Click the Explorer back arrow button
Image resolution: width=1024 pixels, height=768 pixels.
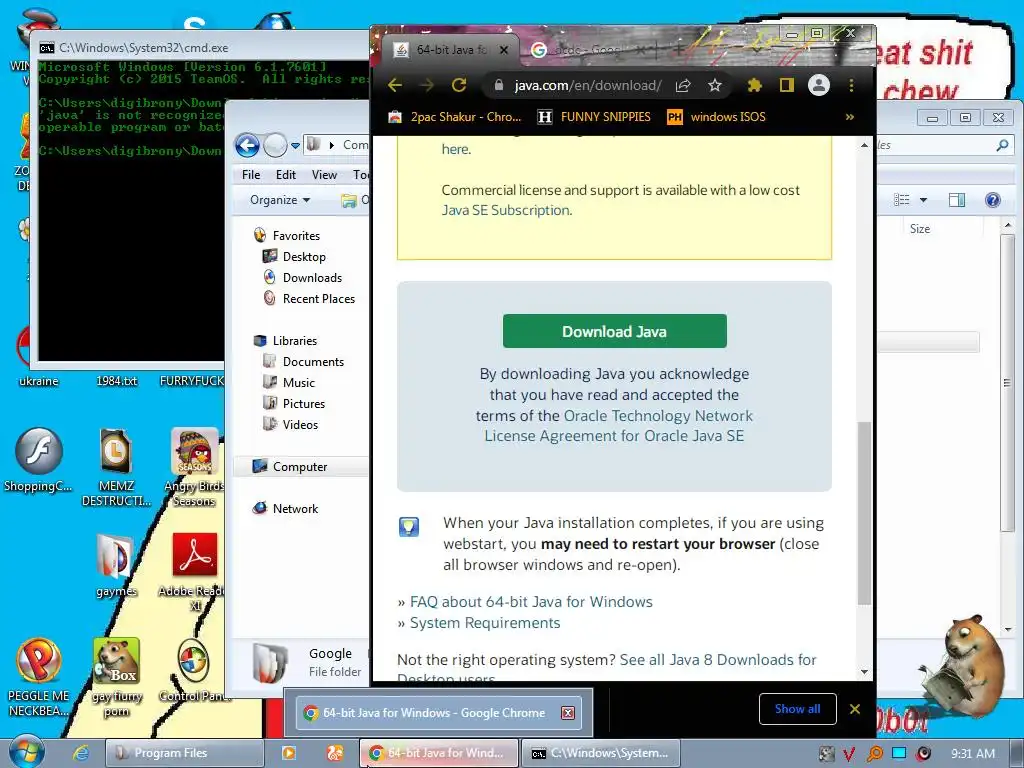(x=247, y=145)
